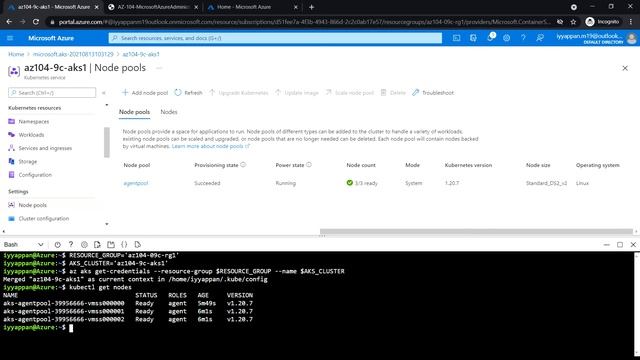Go back with the browser back arrow
The width and height of the screenshot is (640, 360).
point(9,22)
